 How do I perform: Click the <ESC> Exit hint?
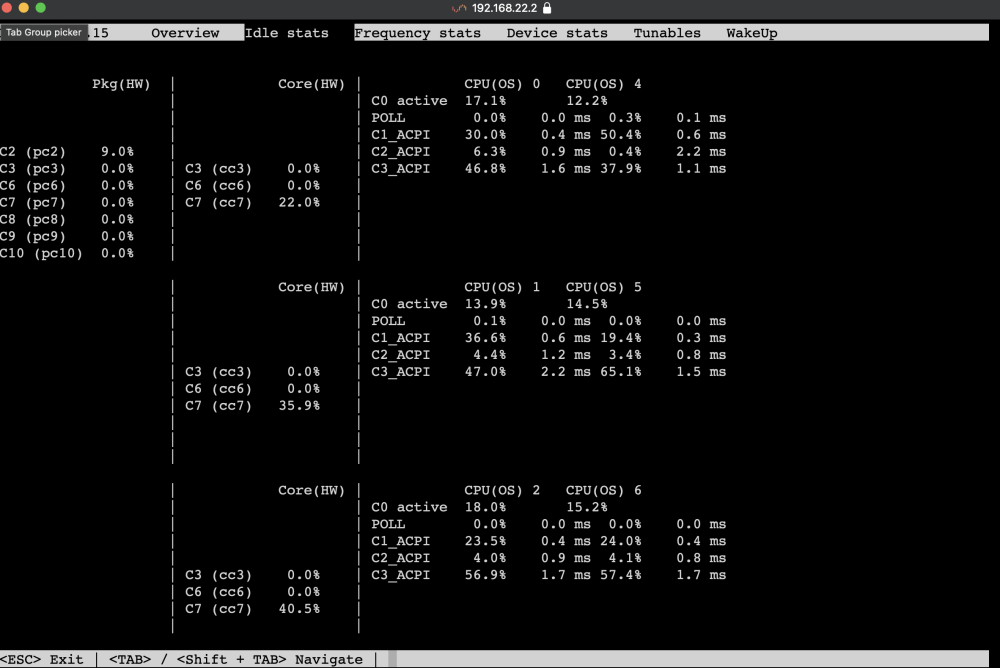(41, 659)
